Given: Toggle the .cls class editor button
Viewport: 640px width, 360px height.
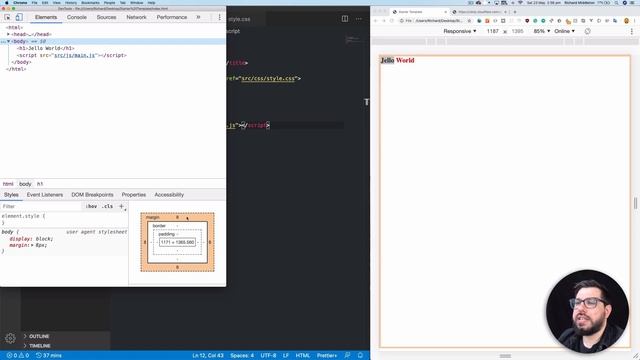Looking at the screenshot, I should point(107,207).
